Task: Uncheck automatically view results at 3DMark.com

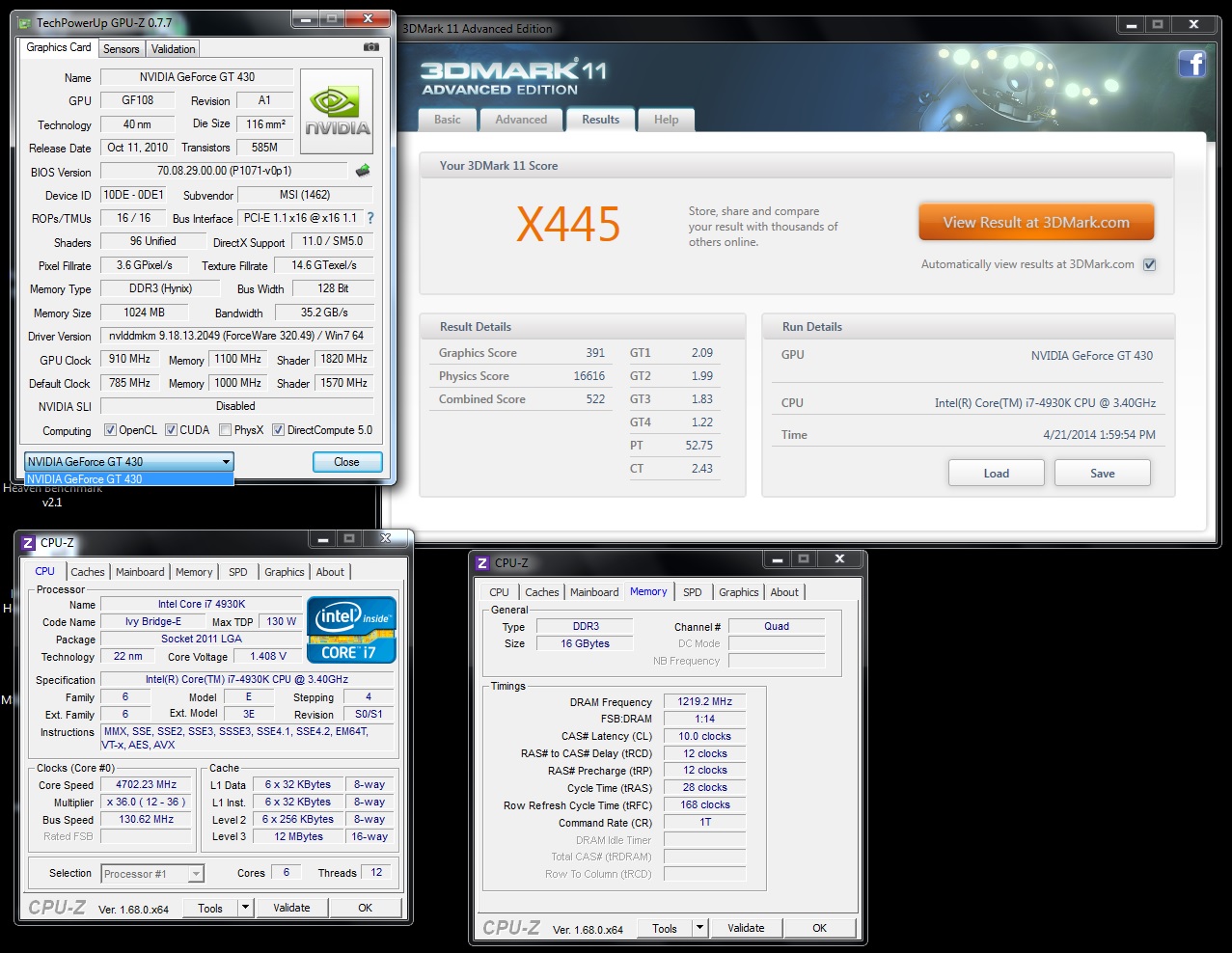Action: [x=1149, y=264]
